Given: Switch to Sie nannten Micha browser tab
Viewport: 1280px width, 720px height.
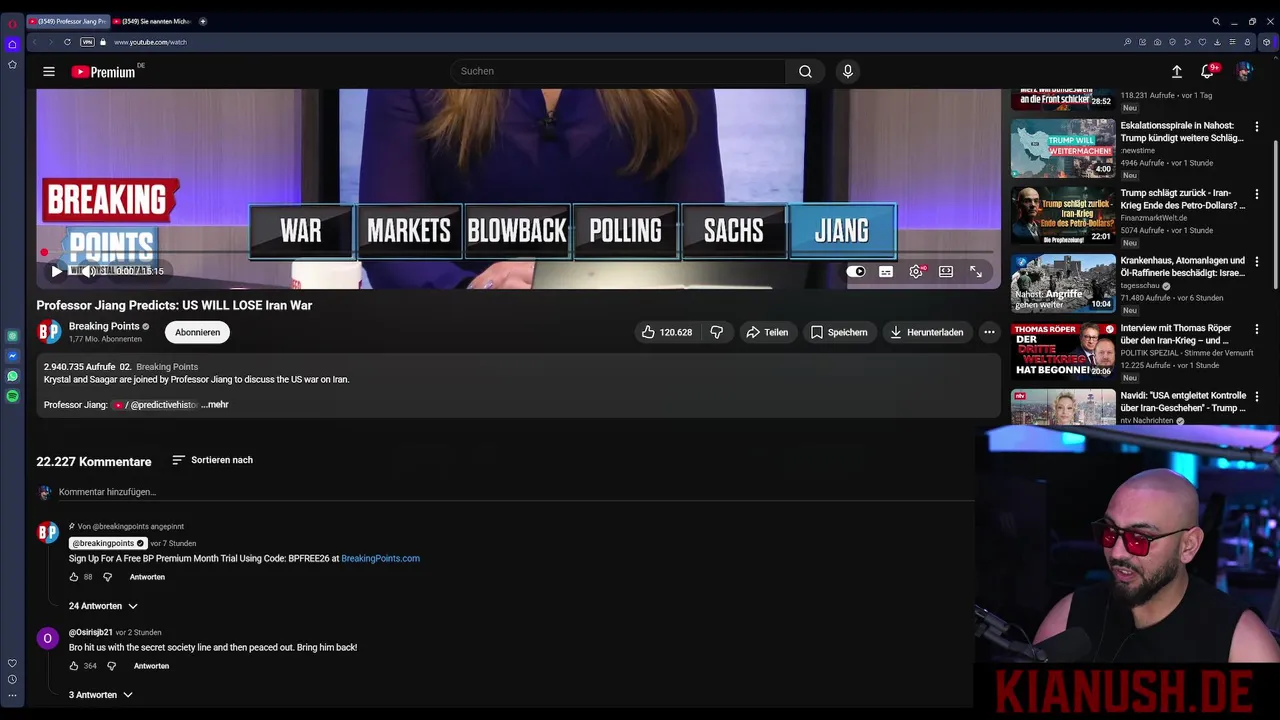Looking at the screenshot, I should point(152,21).
